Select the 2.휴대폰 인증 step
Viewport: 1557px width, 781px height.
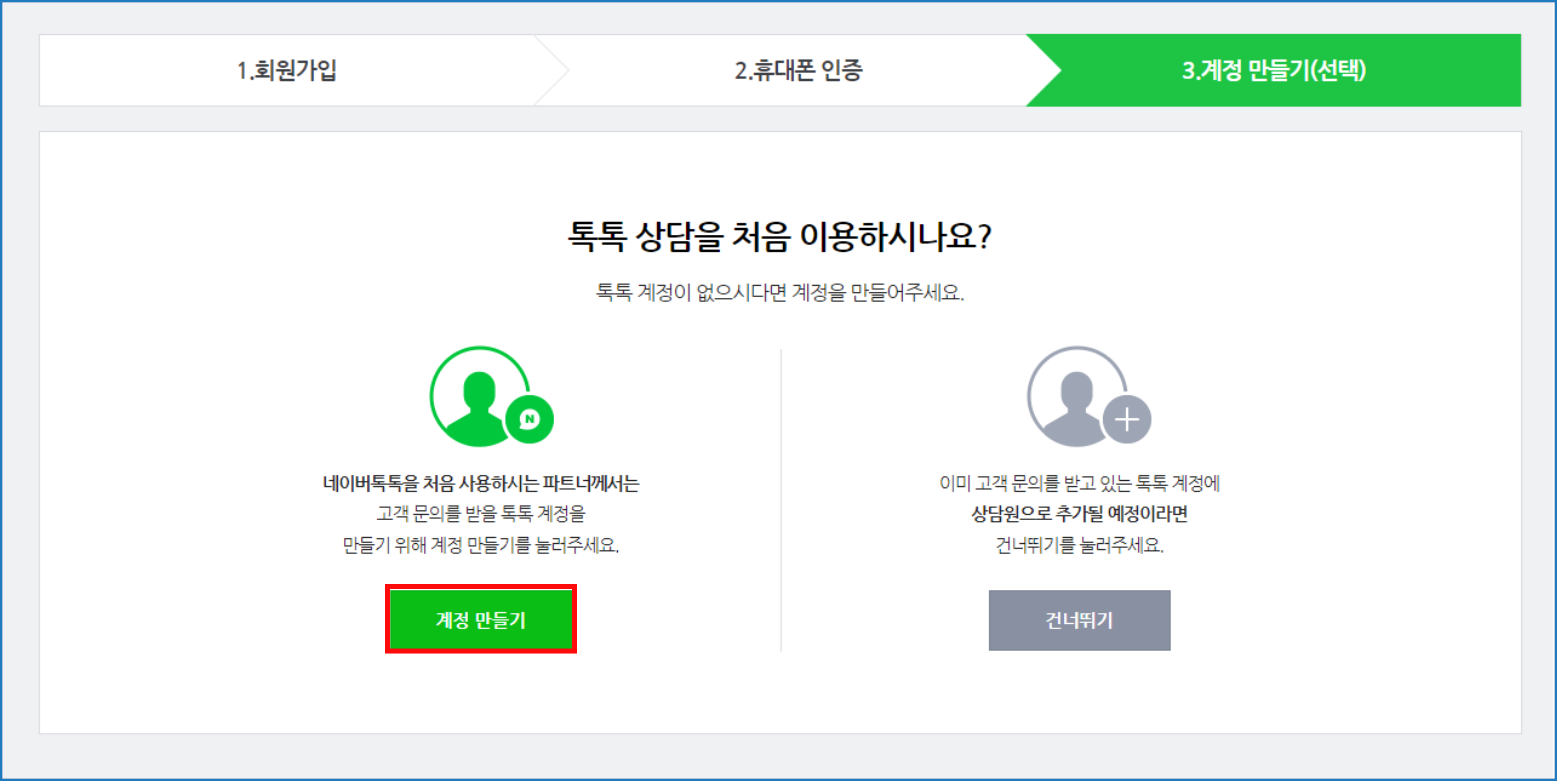point(798,71)
